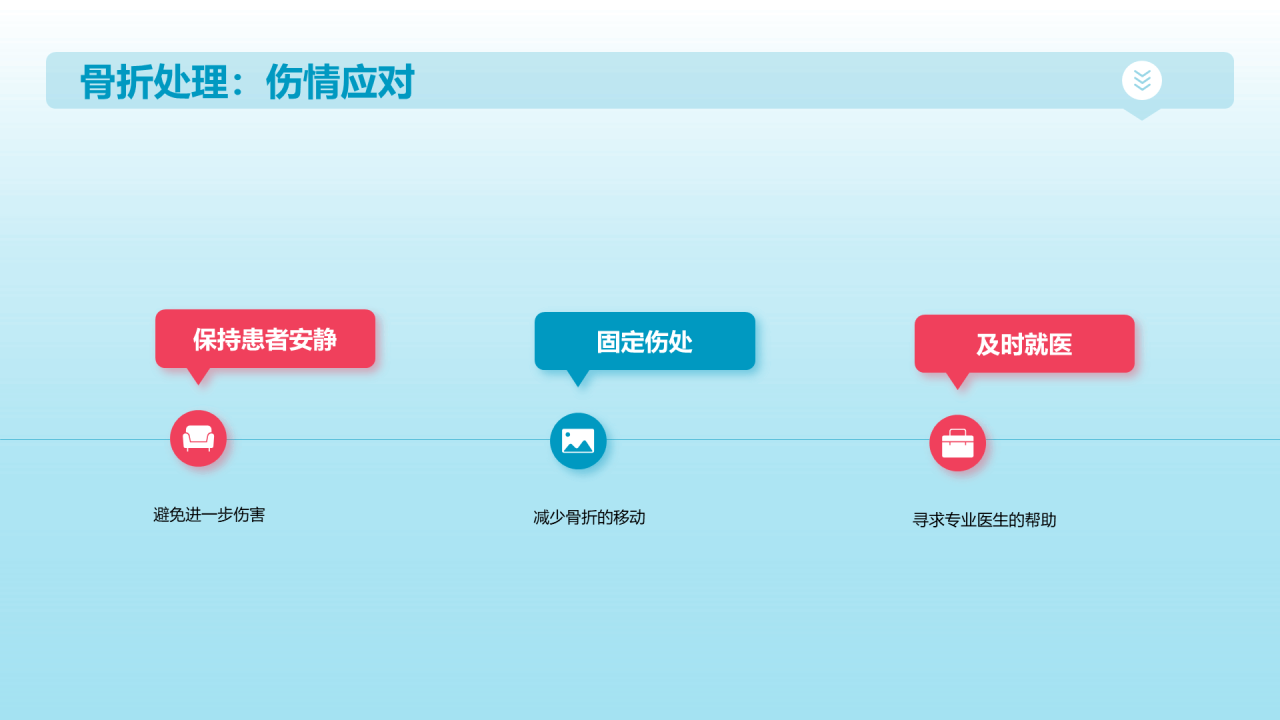Click the double-chevron down icon in title banner
The width and height of the screenshot is (1280, 720).
tap(1141, 80)
